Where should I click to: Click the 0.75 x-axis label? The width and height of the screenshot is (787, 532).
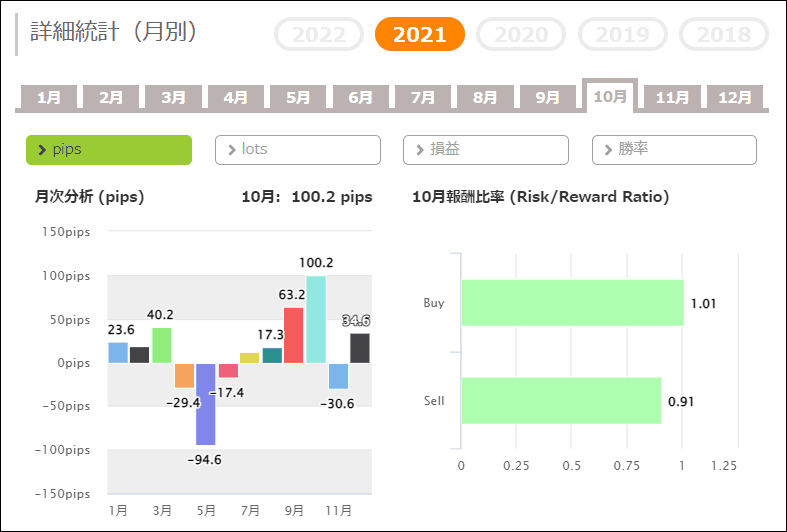pyautogui.click(x=627, y=466)
